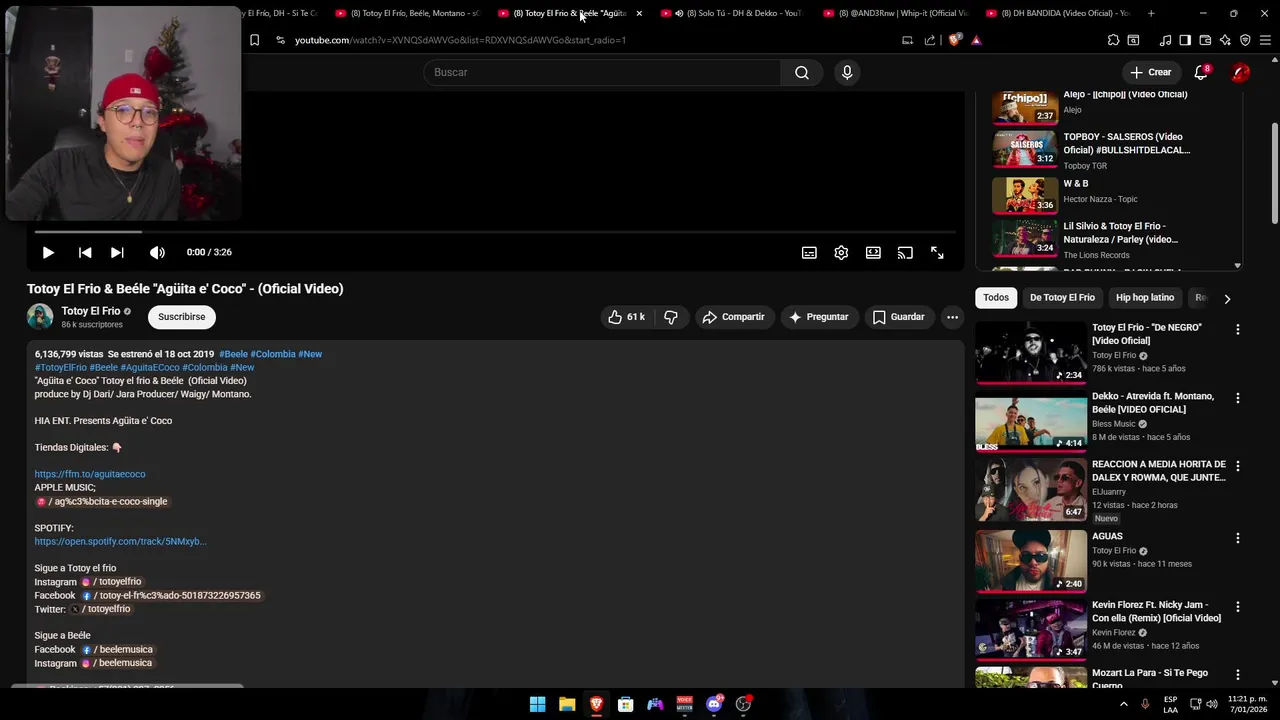Open the Windows Start menu
Image resolution: width=1280 pixels, height=720 pixels.
tap(537, 704)
